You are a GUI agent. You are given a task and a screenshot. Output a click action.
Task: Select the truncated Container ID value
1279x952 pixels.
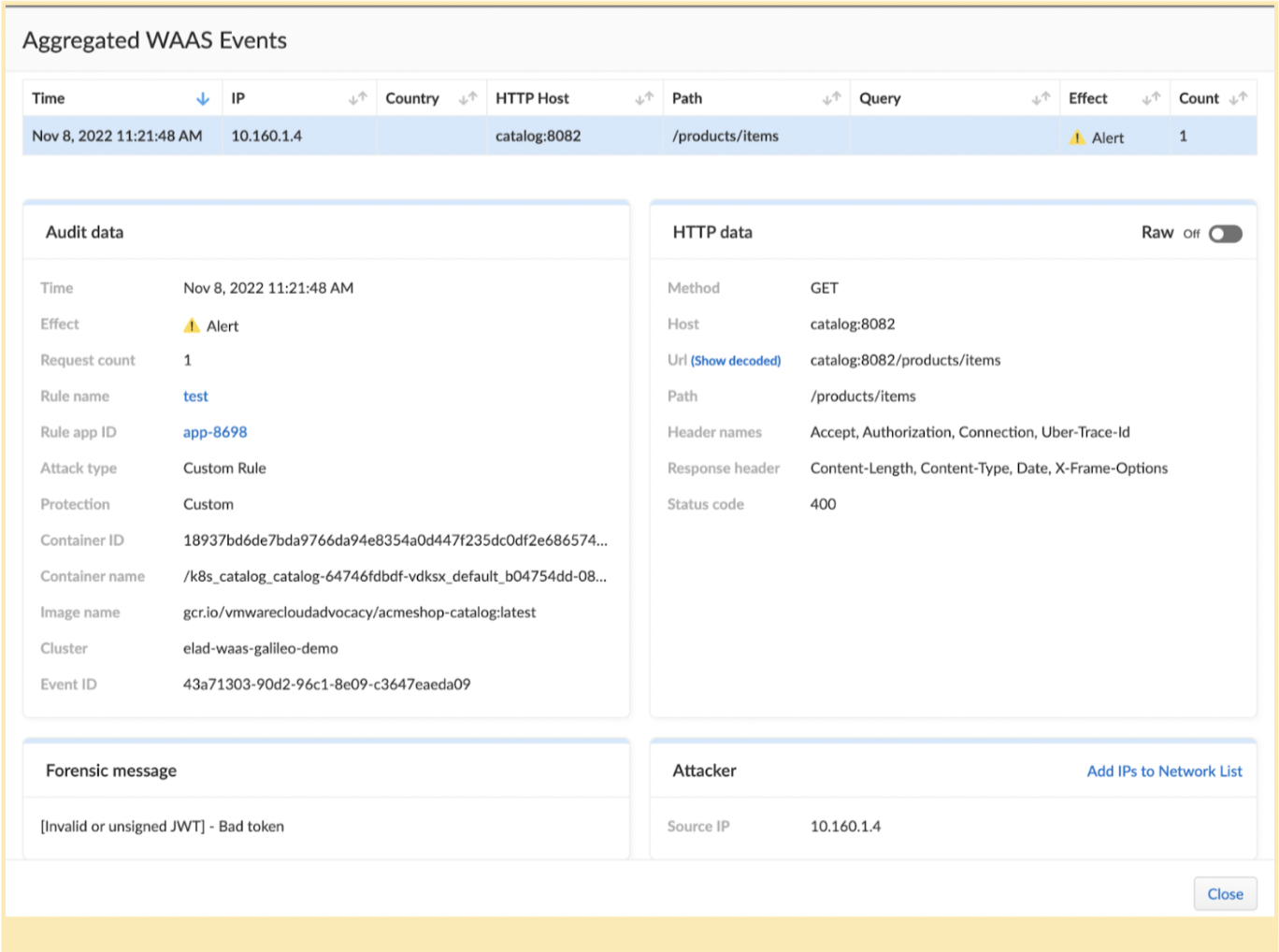395,541
